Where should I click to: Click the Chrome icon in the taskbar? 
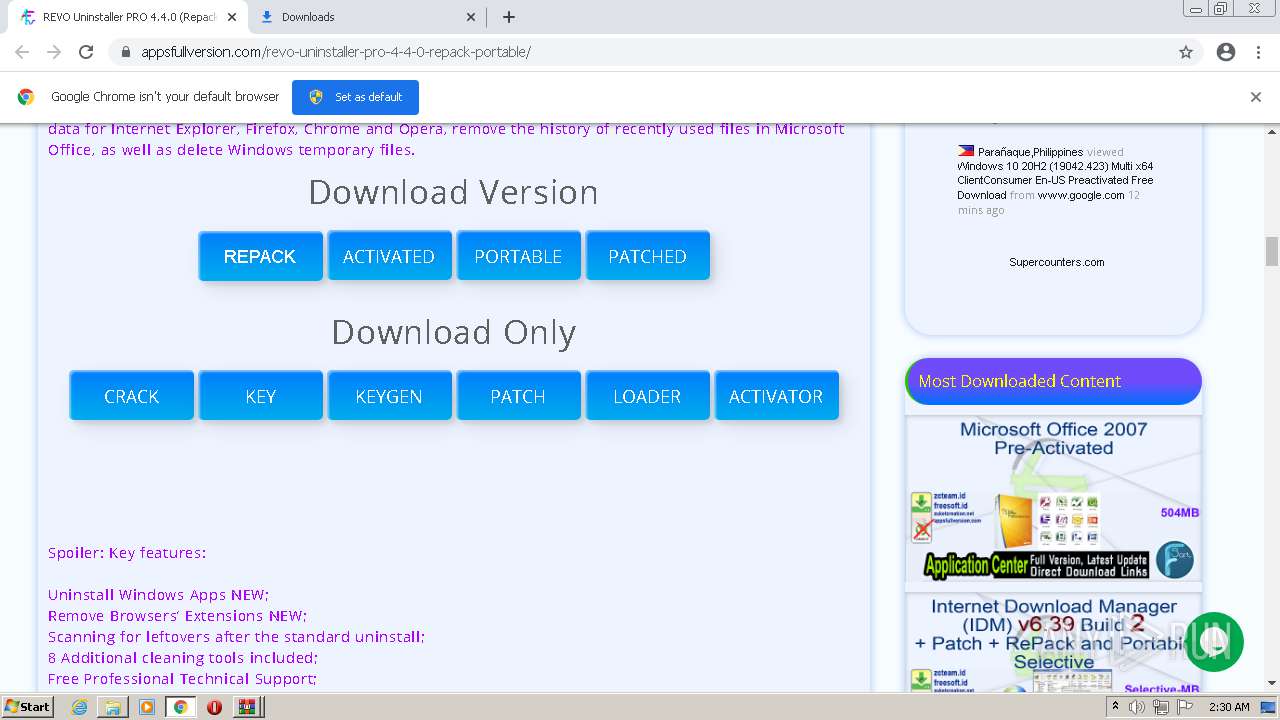(180, 707)
